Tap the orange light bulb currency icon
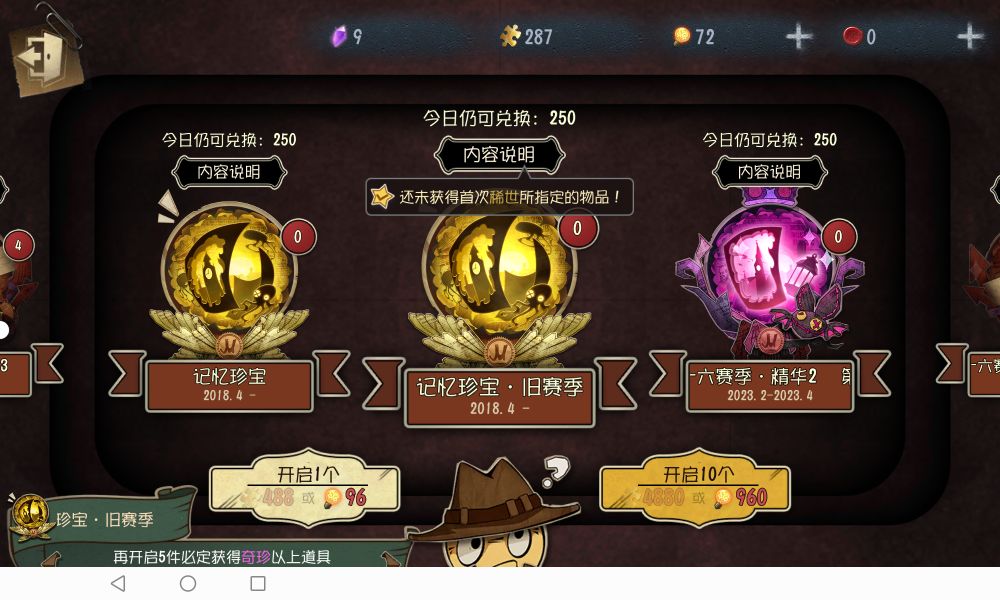Screen dimensions: 1000x600 tap(682, 36)
